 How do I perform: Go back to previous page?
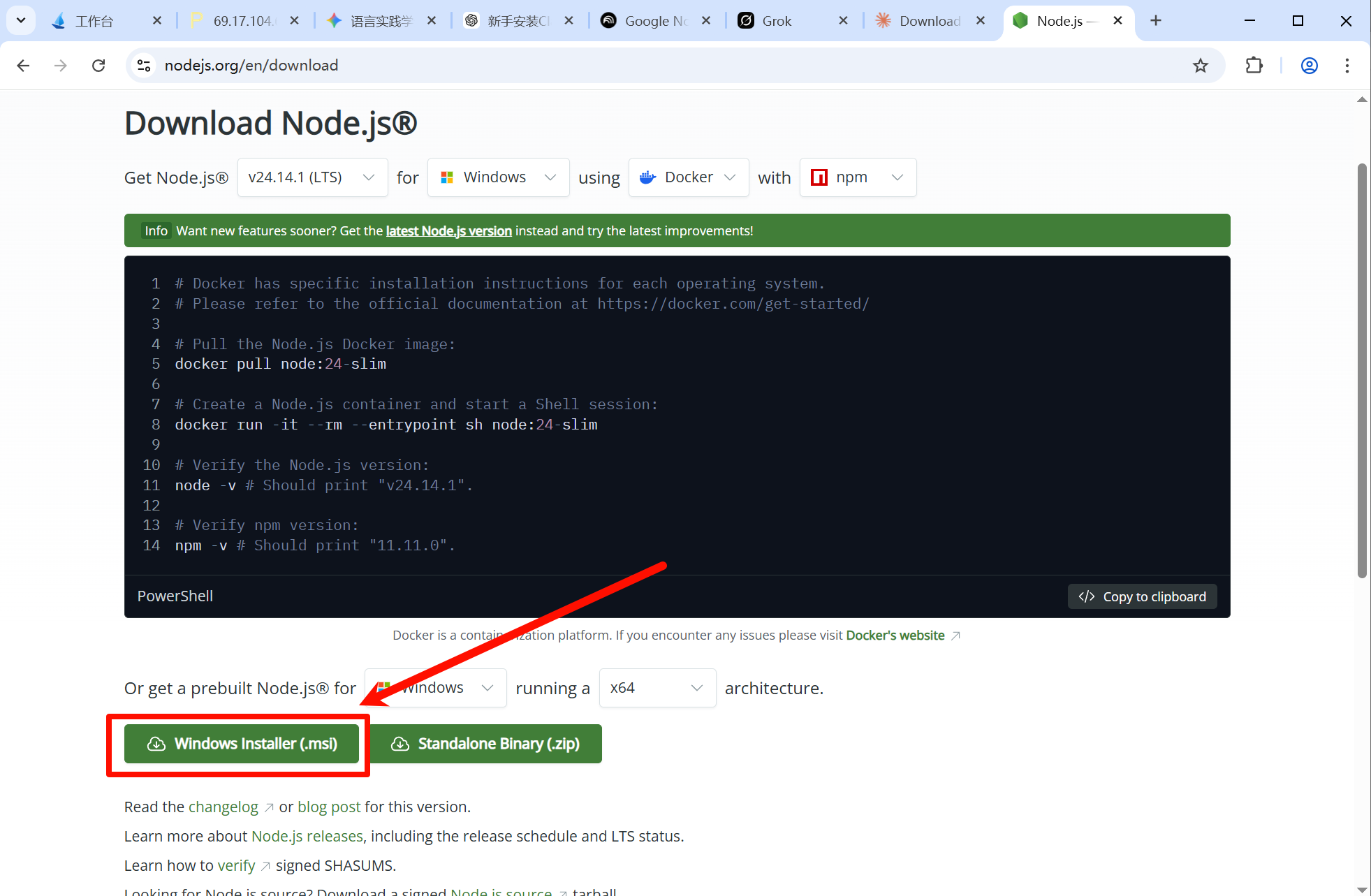tap(23, 66)
